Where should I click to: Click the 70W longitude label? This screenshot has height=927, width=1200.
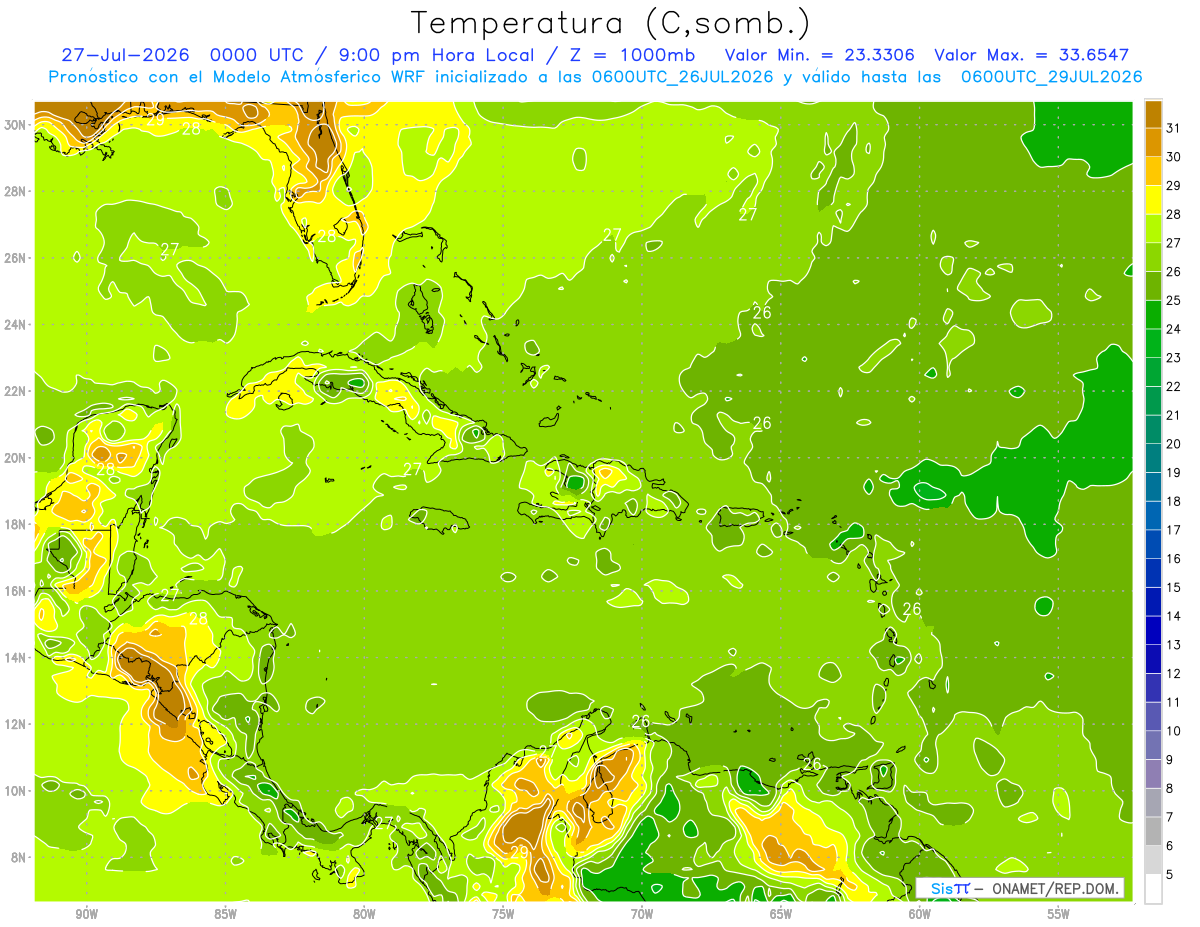pos(642,914)
